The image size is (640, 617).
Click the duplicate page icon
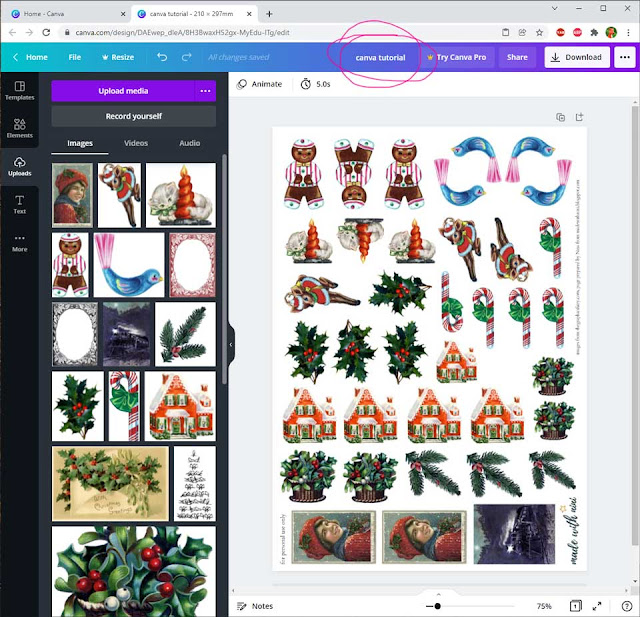(x=561, y=118)
